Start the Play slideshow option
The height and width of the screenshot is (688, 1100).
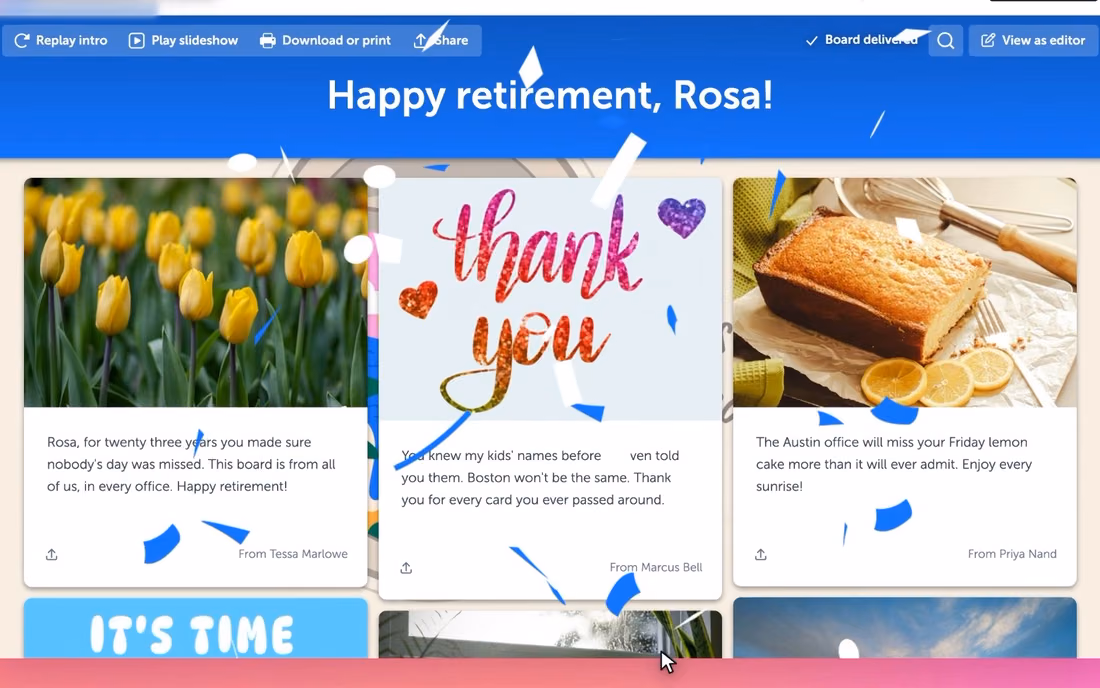click(x=184, y=41)
